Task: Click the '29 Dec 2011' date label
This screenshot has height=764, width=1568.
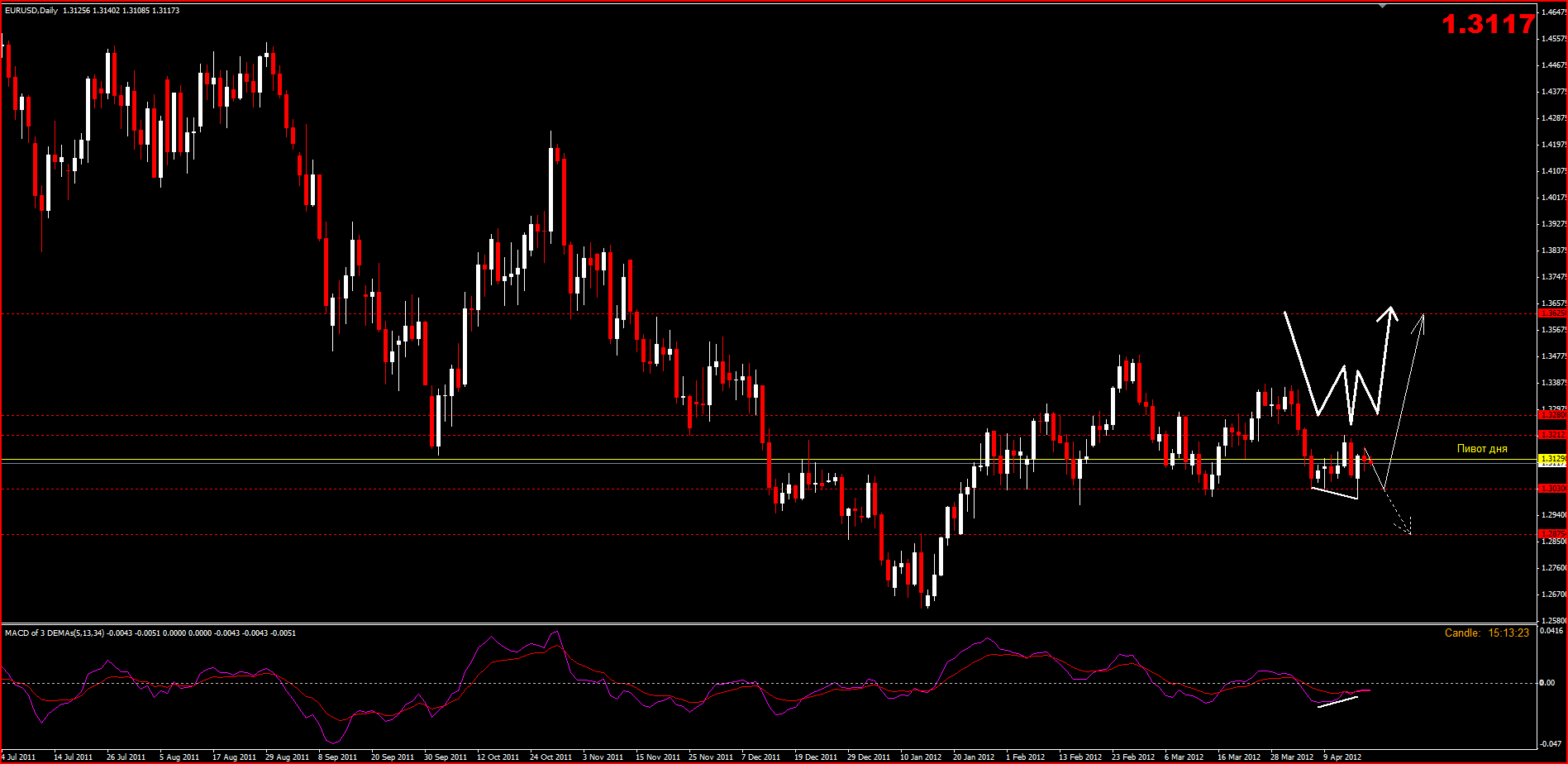Action: pos(869,757)
